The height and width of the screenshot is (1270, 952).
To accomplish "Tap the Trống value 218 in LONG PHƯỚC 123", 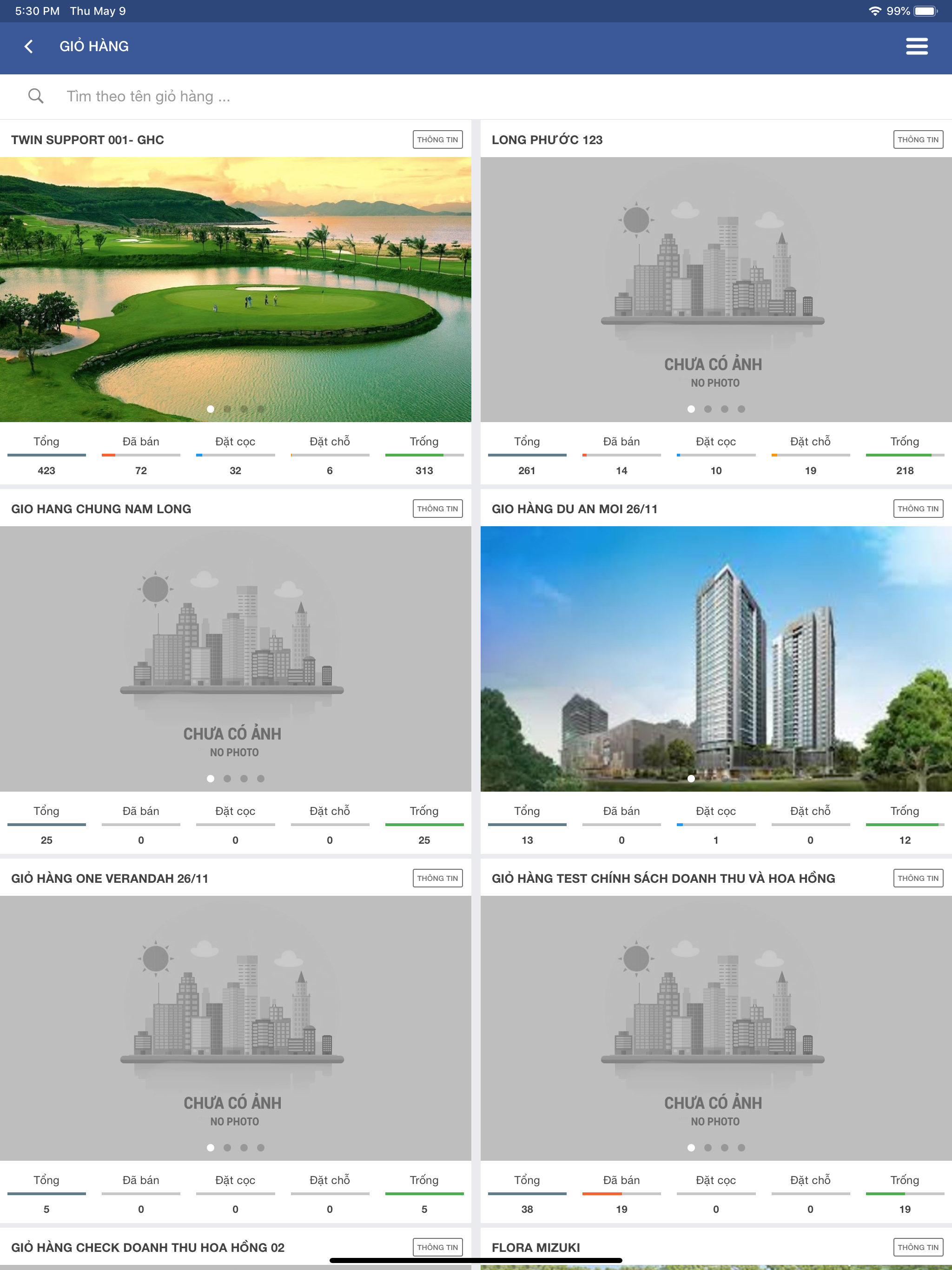I will click(x=905, y=471).
